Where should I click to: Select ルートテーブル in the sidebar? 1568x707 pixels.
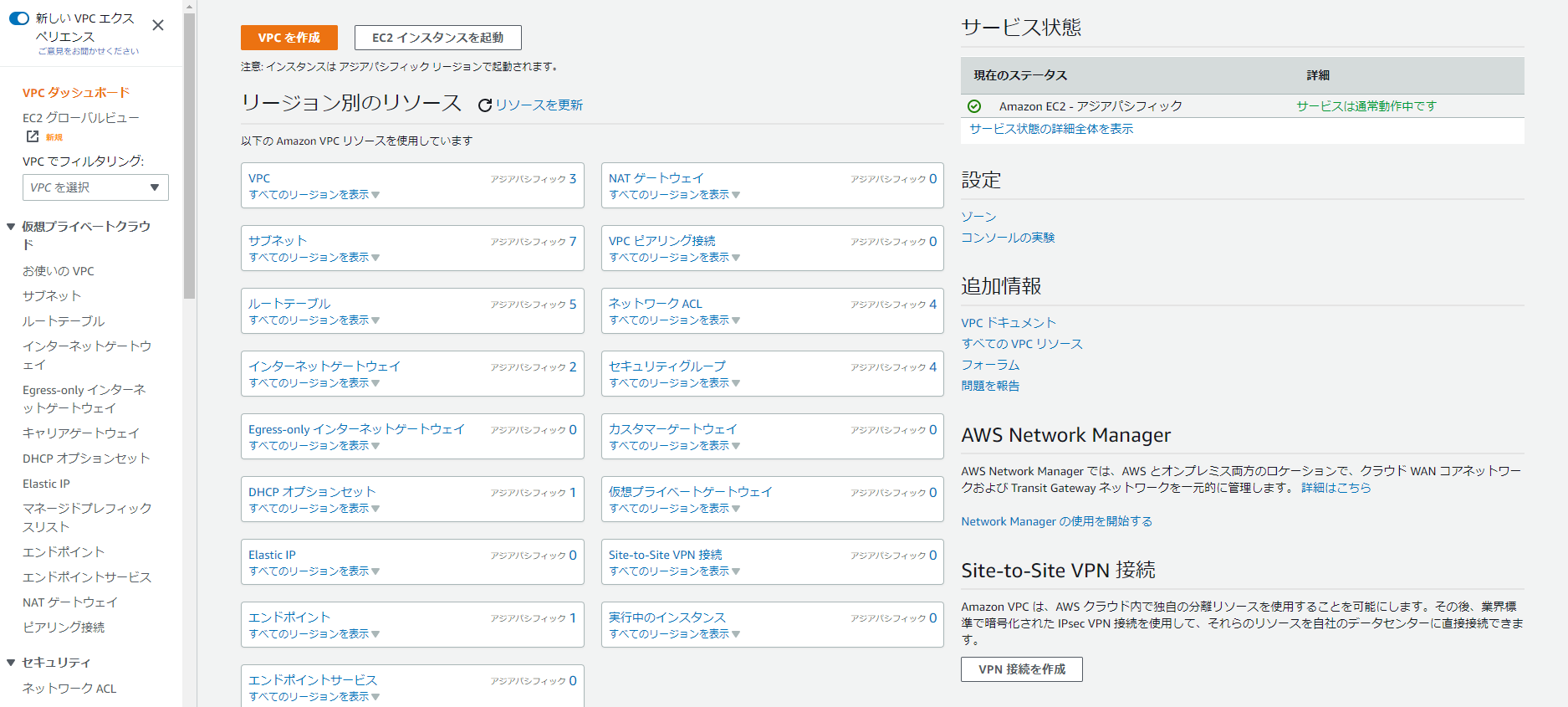click(64, 321)
